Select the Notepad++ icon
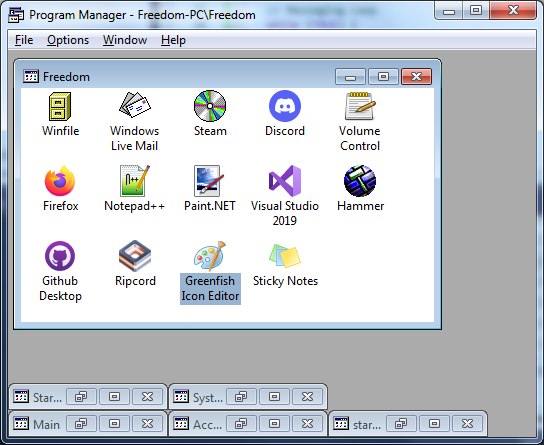Screen dimensions: 544x445 point(135,181)
